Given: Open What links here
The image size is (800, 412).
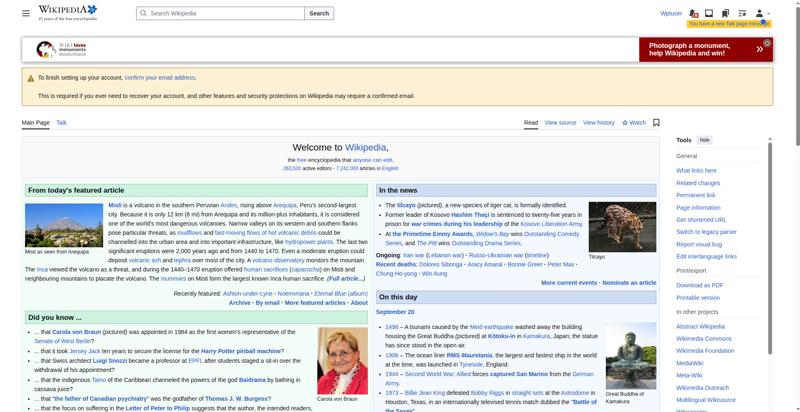Looking at the screenshot, I should [x=696, y=170].
